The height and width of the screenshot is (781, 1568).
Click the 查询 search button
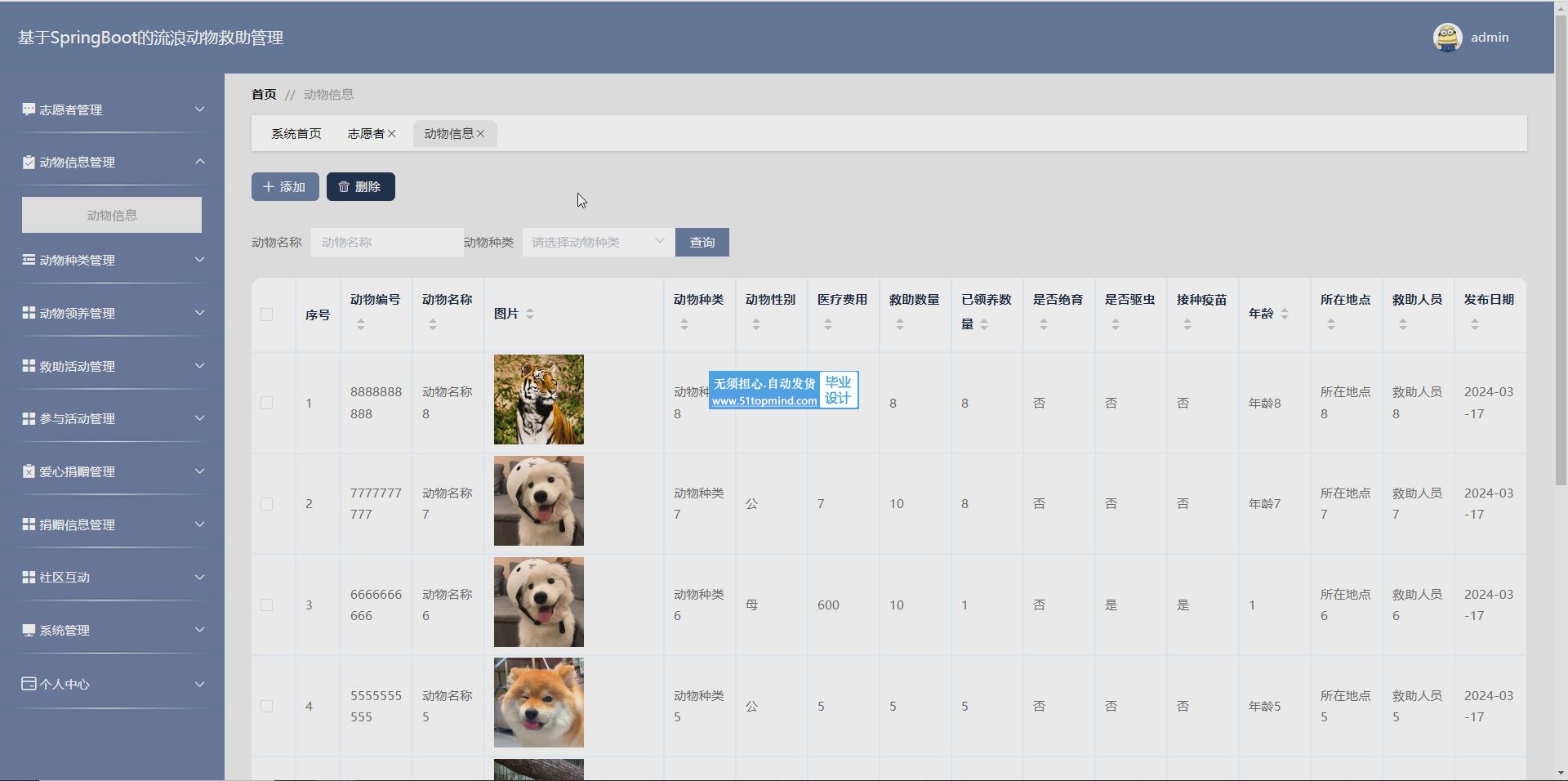coord(702,242)
